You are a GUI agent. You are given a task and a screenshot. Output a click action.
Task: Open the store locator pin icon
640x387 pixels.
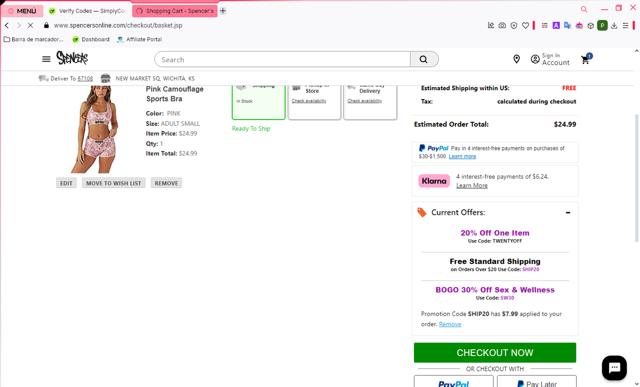516,59
